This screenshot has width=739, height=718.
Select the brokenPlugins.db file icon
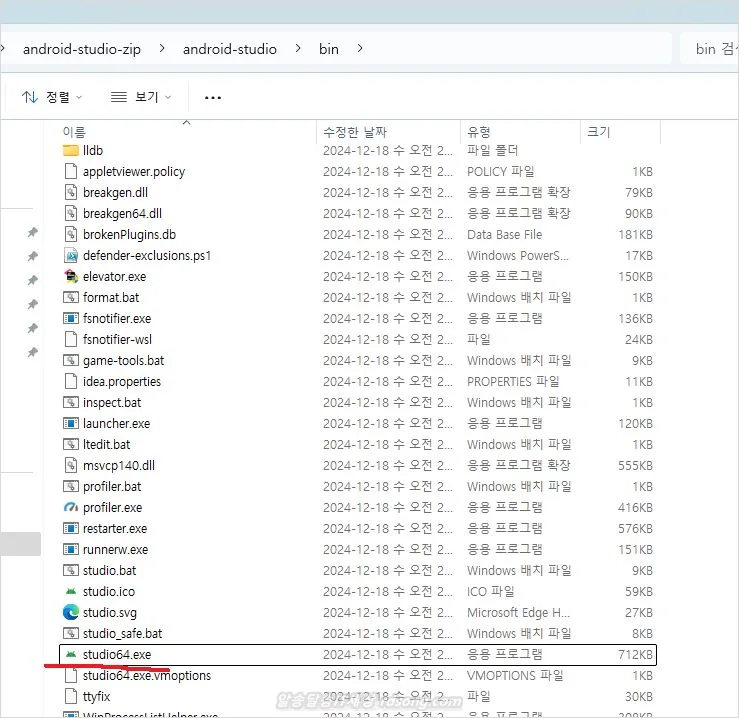(71, 234)
